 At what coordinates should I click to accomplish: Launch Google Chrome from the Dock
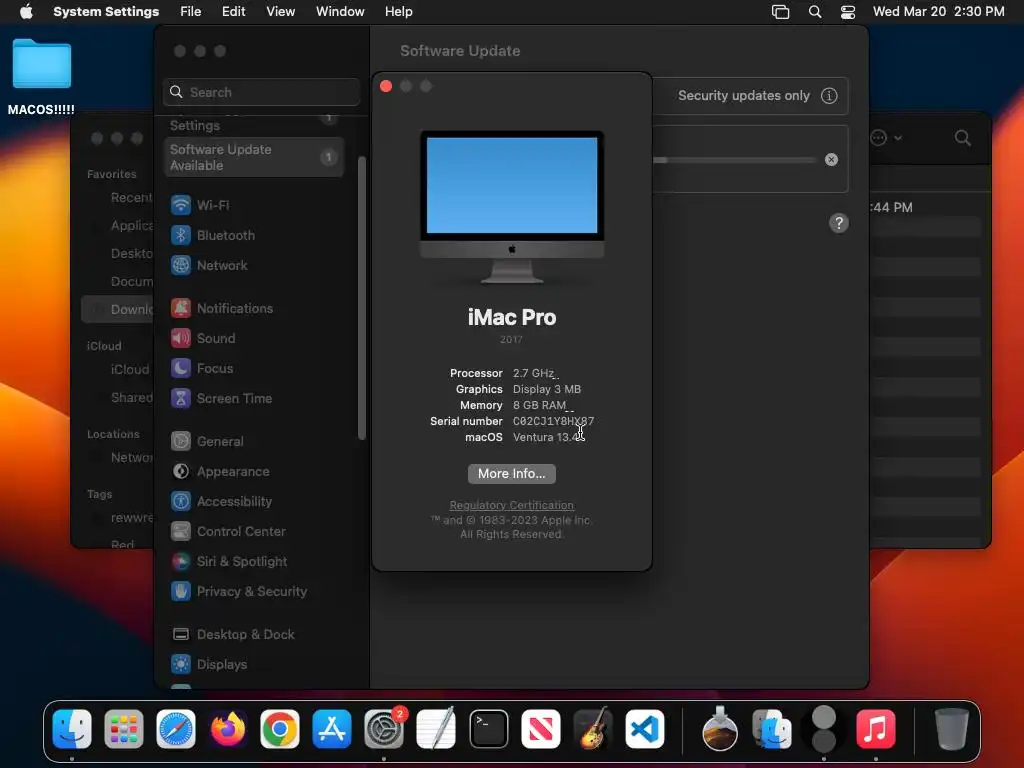(280, 729)
